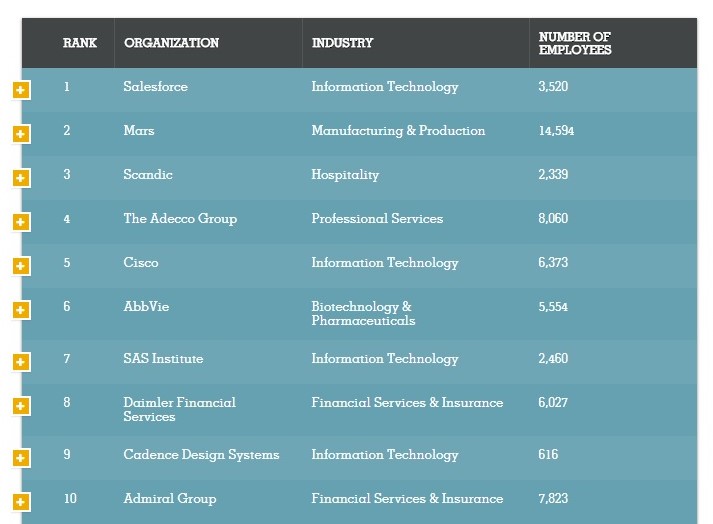Image resolution: width=713 pixels, height=524 pixels.
Task: Click plus icon for Cadence Design Systems
Action: [20, 458]
